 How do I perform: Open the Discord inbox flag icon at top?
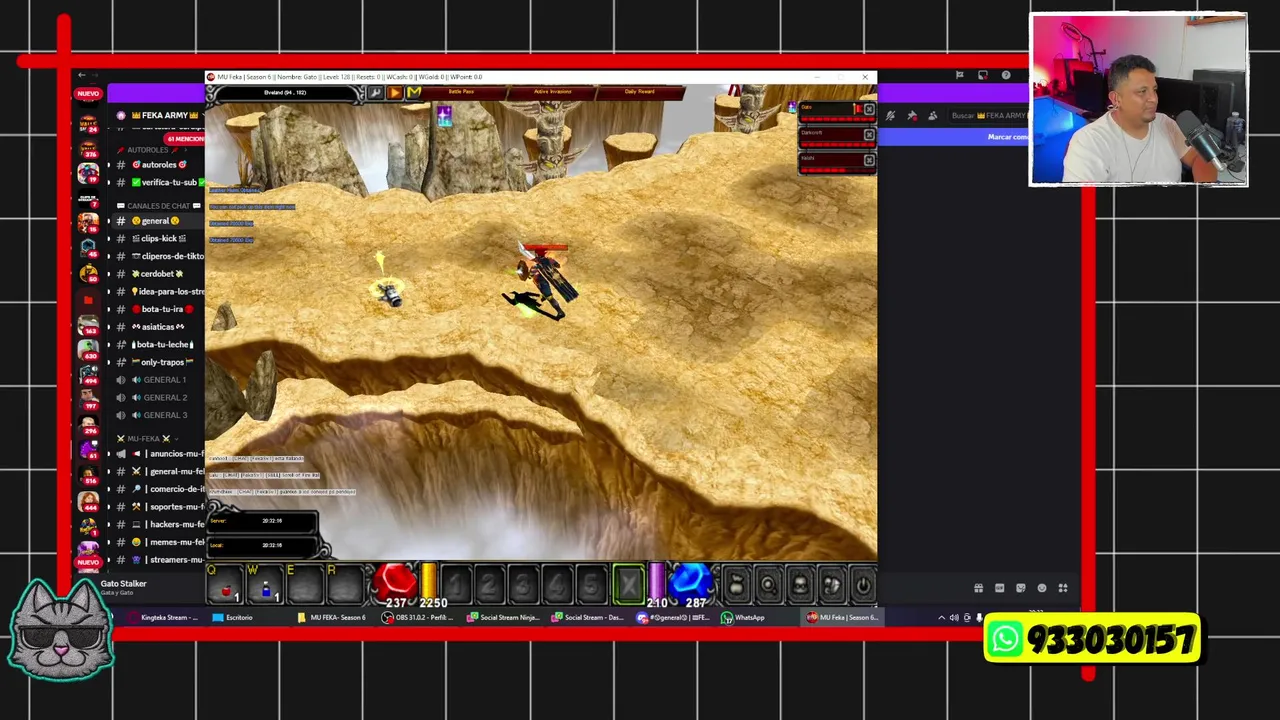pos(960,75)
